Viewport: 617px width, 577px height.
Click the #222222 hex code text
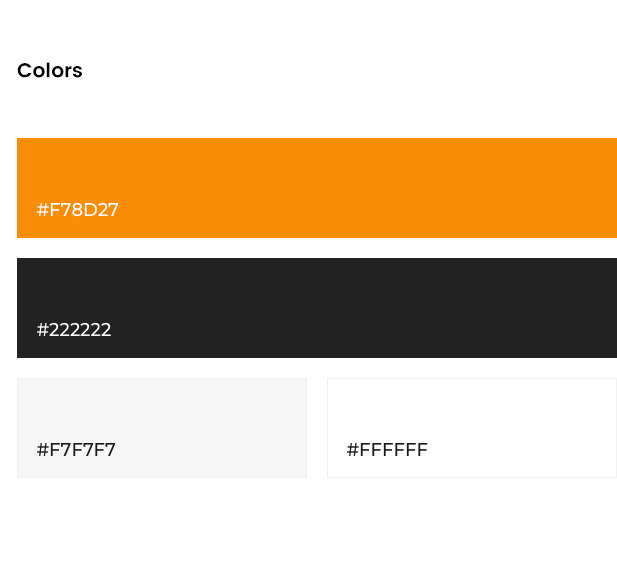tap(74, 330)
